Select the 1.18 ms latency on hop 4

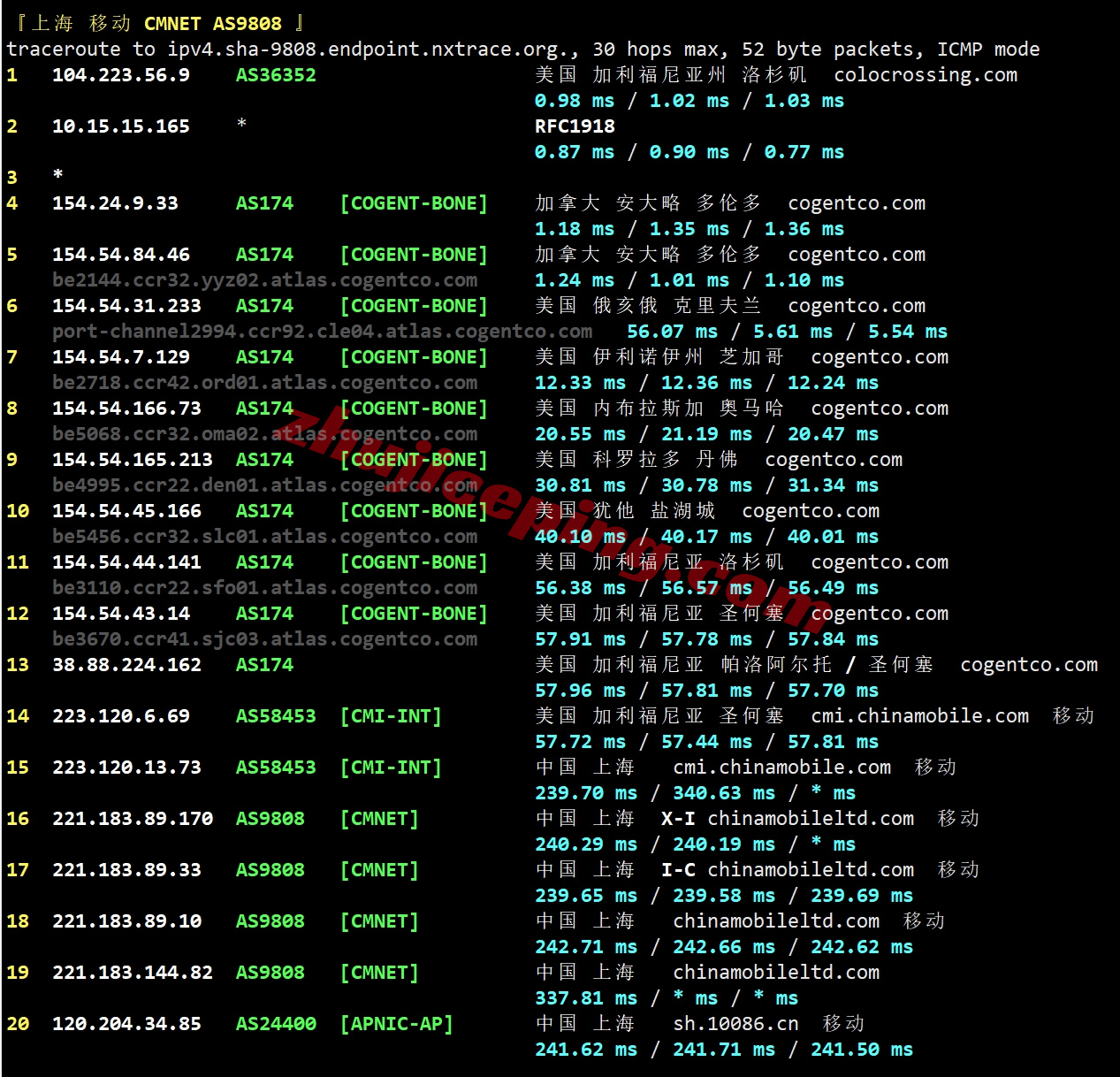tap(575, 229)
